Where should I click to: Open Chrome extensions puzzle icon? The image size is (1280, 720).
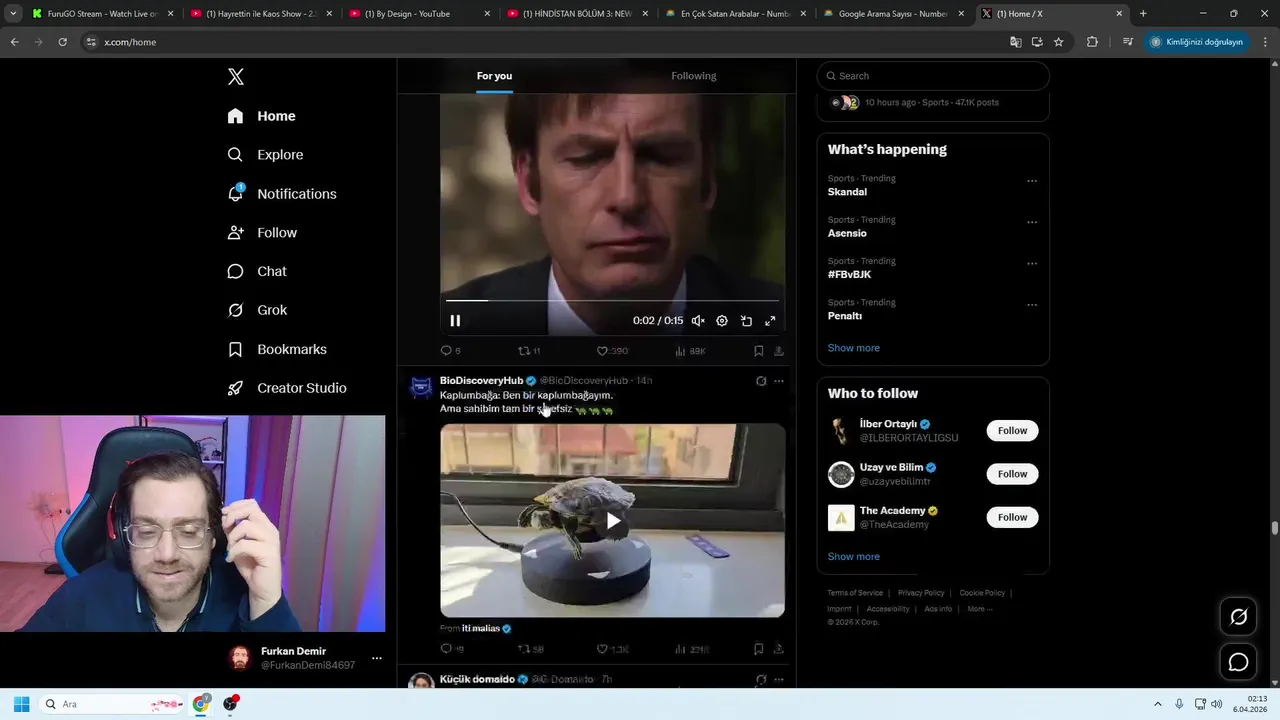click(1092, 42)
